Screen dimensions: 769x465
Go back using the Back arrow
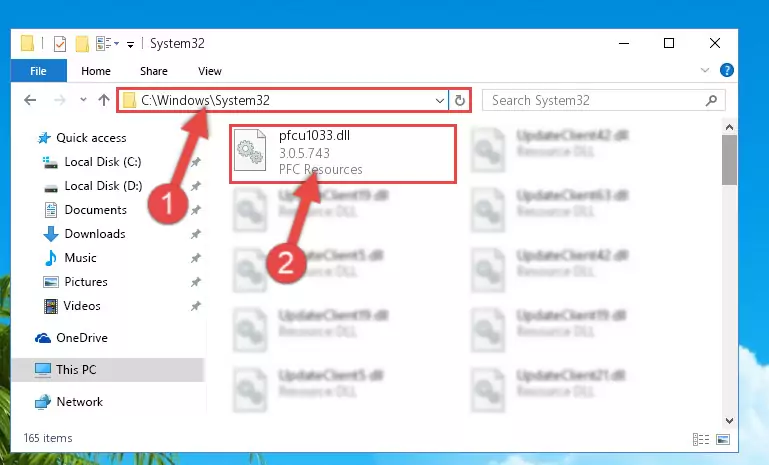tap(30, 101)
